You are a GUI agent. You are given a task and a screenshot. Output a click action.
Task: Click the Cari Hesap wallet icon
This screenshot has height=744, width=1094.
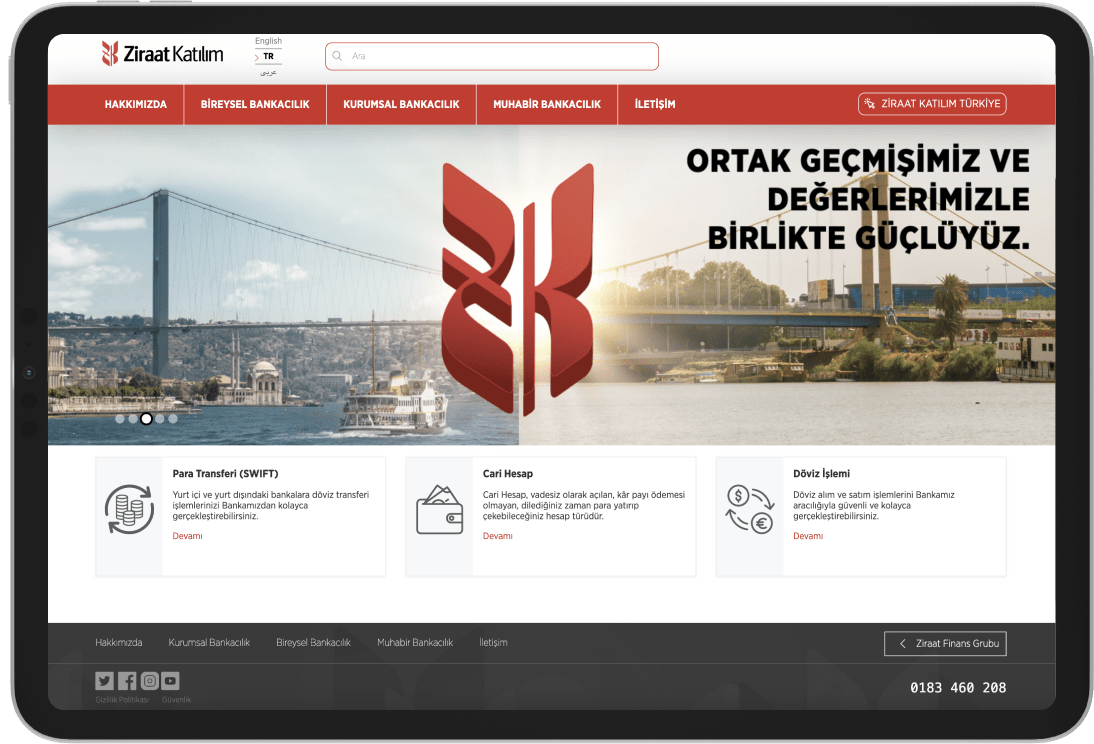(x=439, y=509)
